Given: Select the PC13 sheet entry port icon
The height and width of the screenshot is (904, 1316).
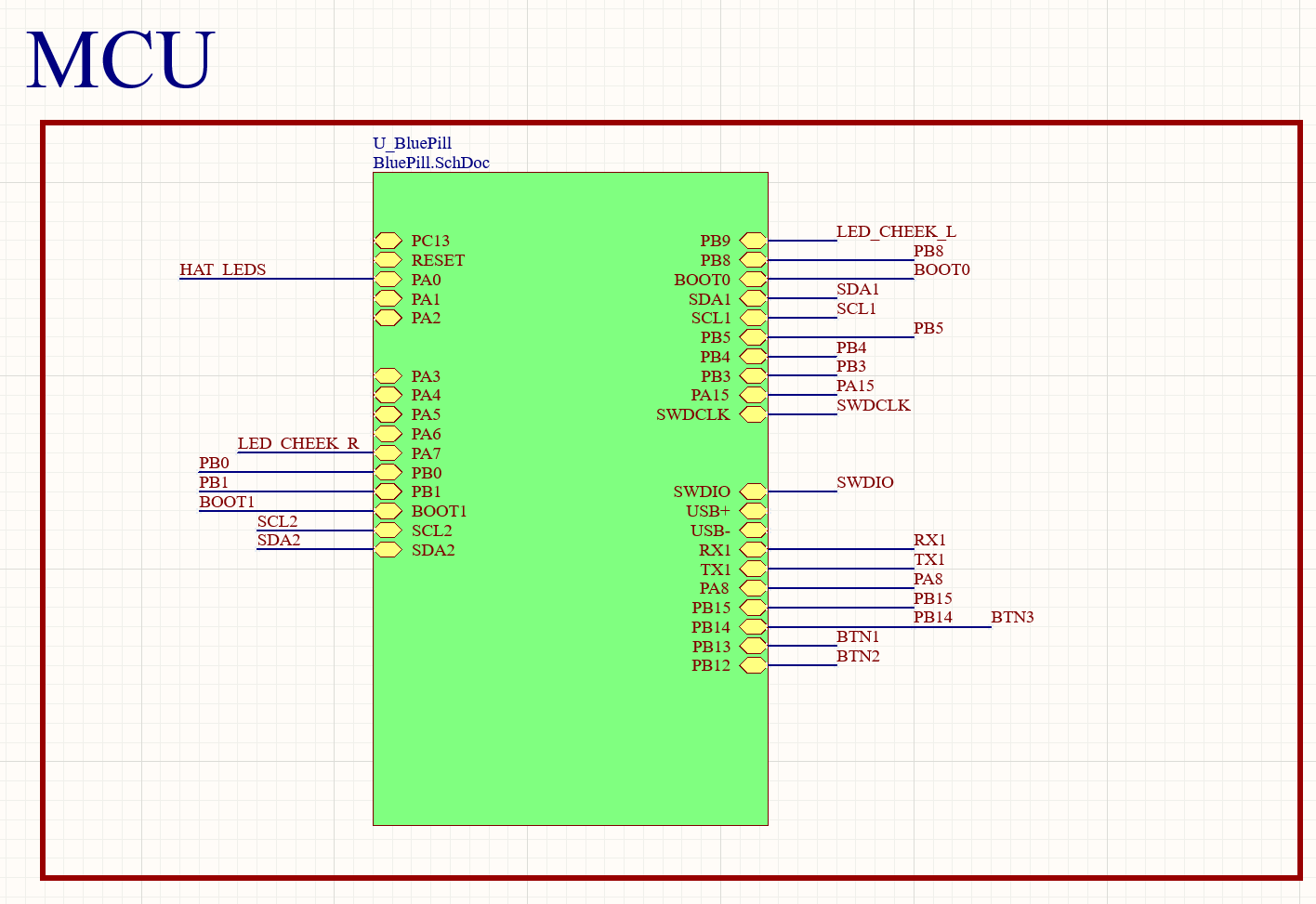Looking at the screenshot, I should (x=388, y=241).
